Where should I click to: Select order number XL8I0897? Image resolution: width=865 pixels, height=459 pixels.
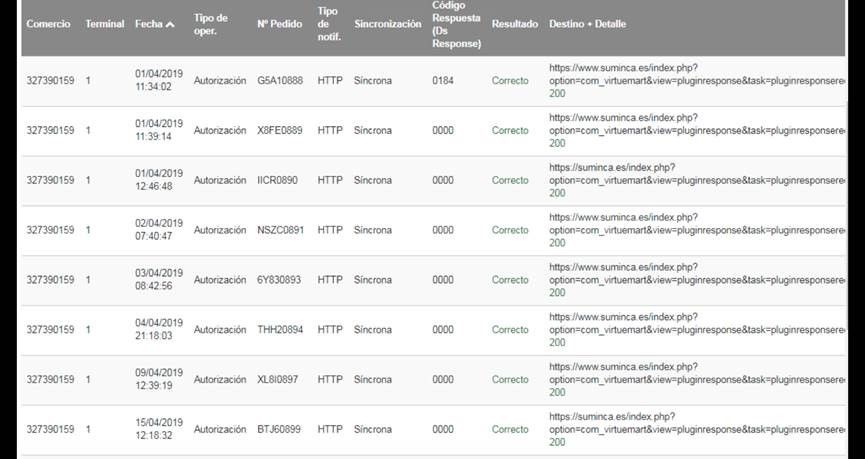click(x=279, y=380)
